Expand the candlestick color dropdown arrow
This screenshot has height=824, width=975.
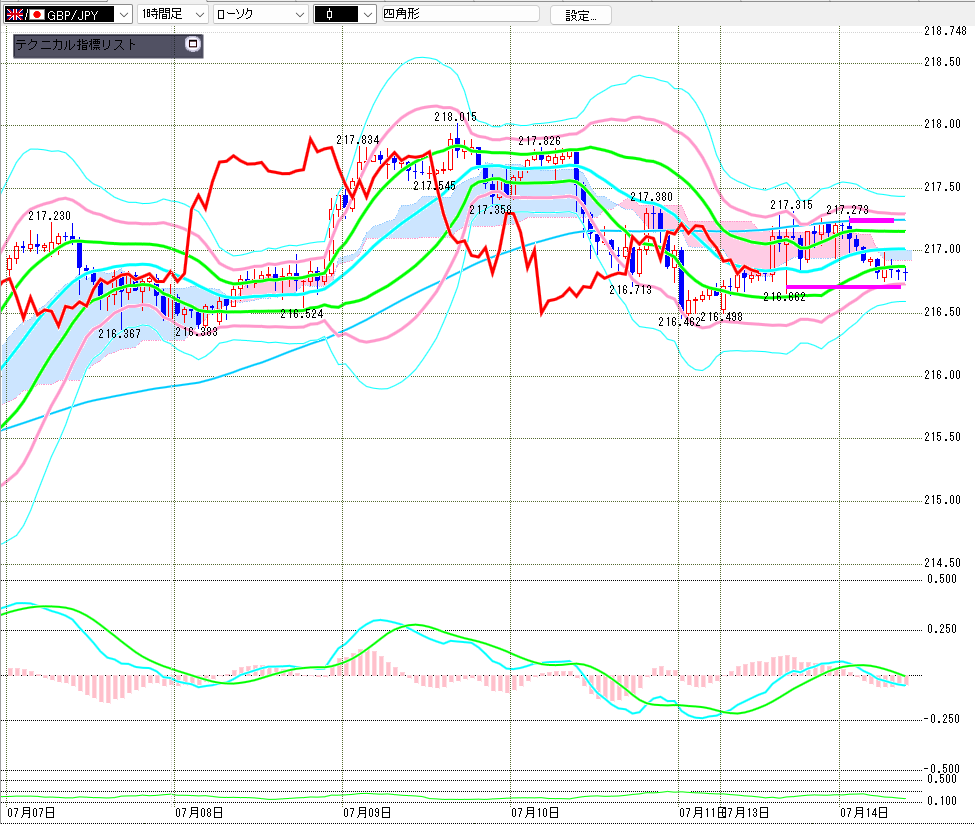pos(367,14)
